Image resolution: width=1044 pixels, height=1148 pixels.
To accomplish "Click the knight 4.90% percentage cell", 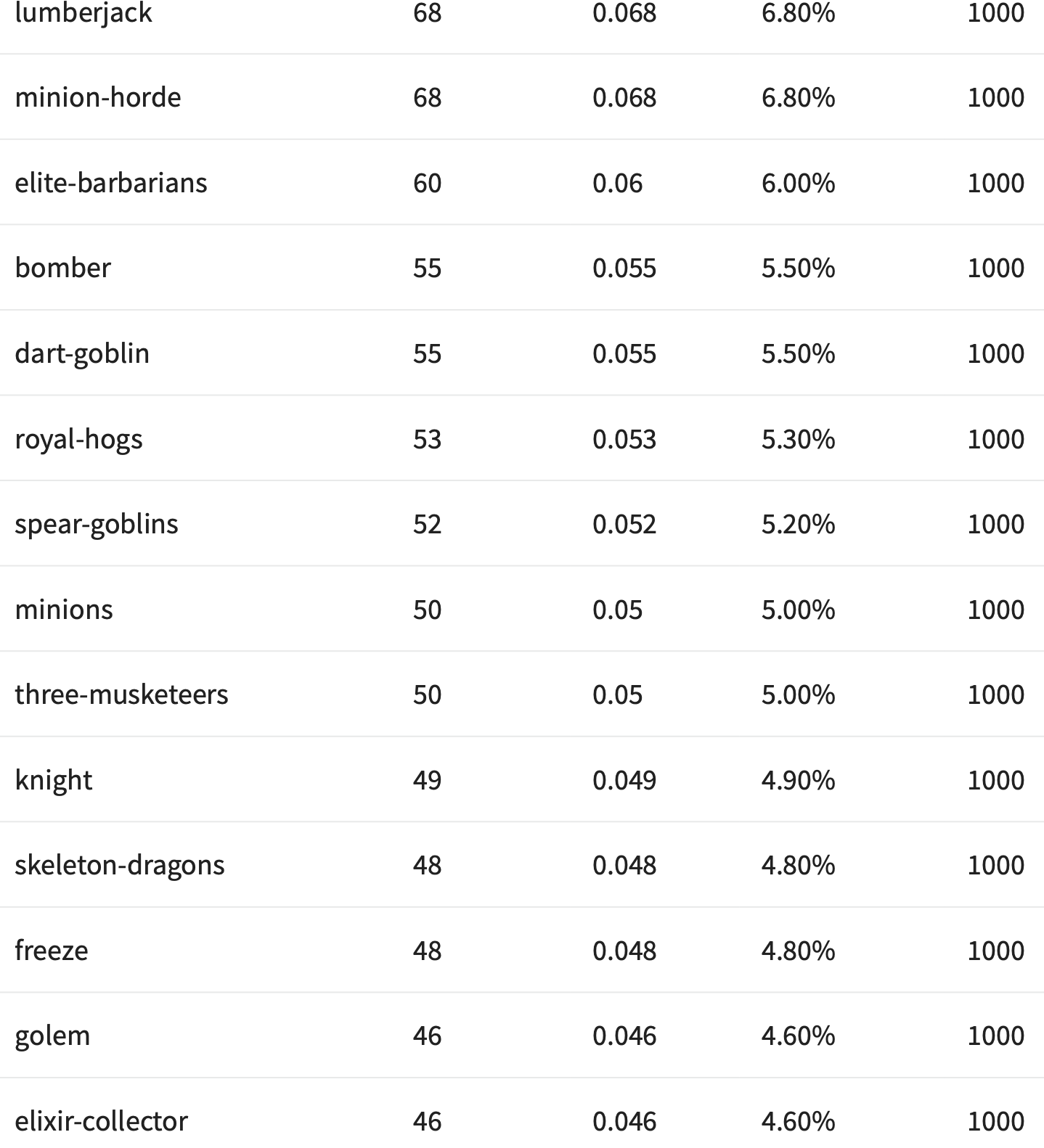I will (798, 780).
